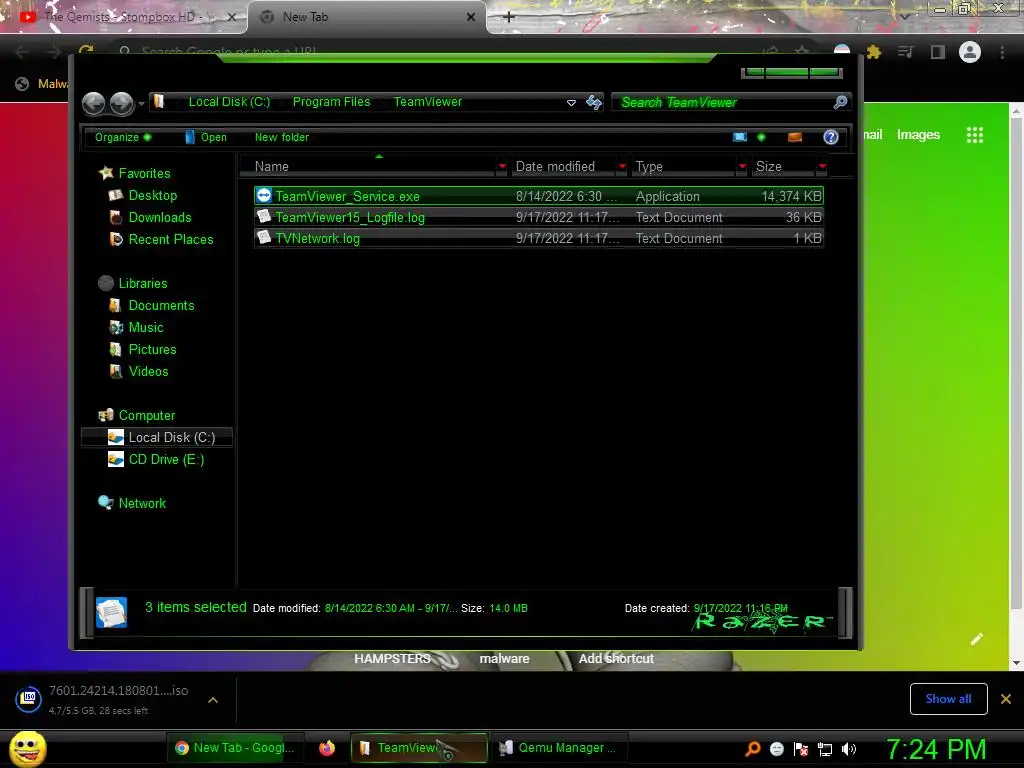Open Music library
The height and width of the screenshot is (768, 1024).
tap(146, 328)
